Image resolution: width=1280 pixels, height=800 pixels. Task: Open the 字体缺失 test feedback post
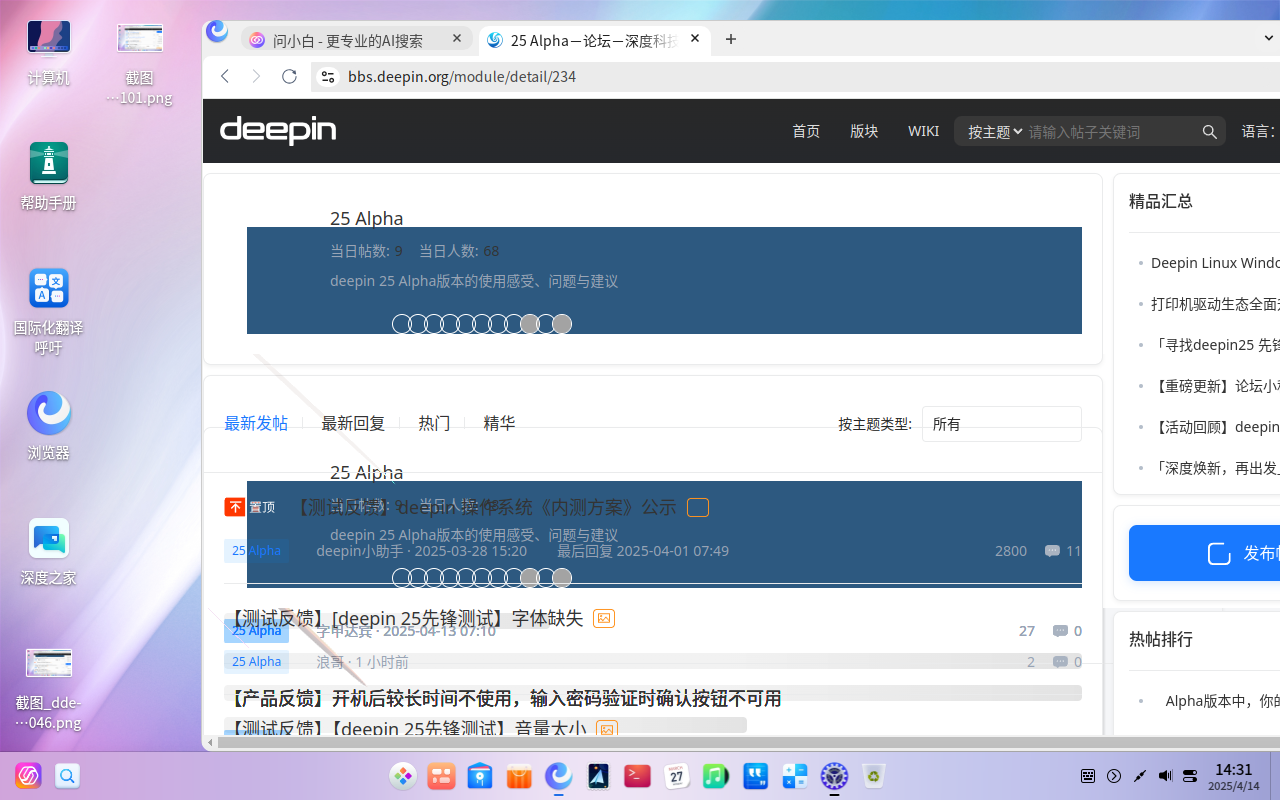(406, 618)
